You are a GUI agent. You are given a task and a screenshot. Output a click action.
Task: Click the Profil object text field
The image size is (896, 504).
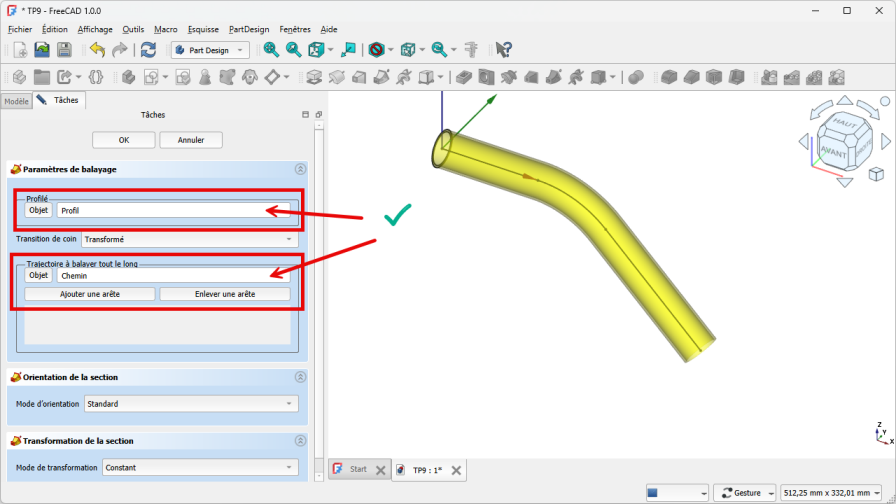(160, 211)
